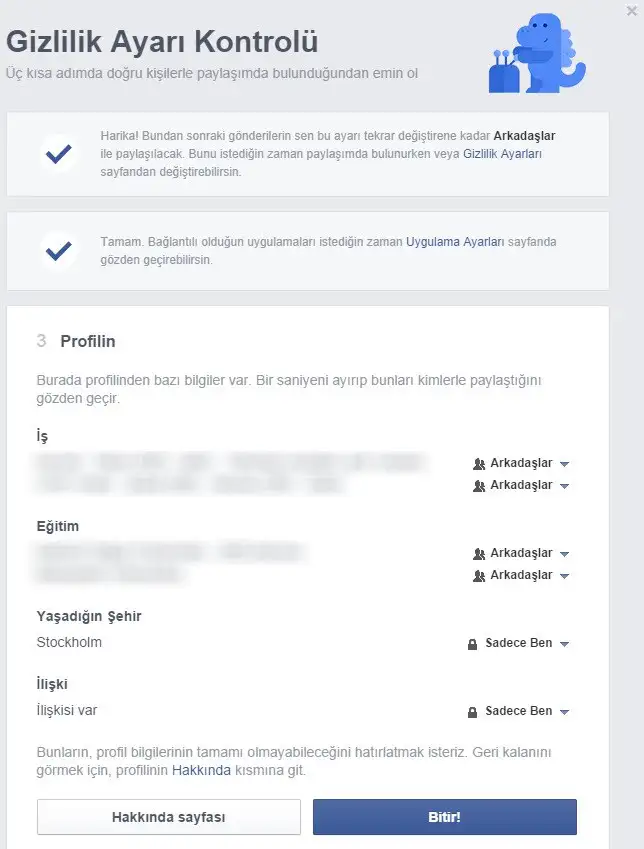Click the checkmark icon beside Arkadaşlar sharing message

[58, 154]
